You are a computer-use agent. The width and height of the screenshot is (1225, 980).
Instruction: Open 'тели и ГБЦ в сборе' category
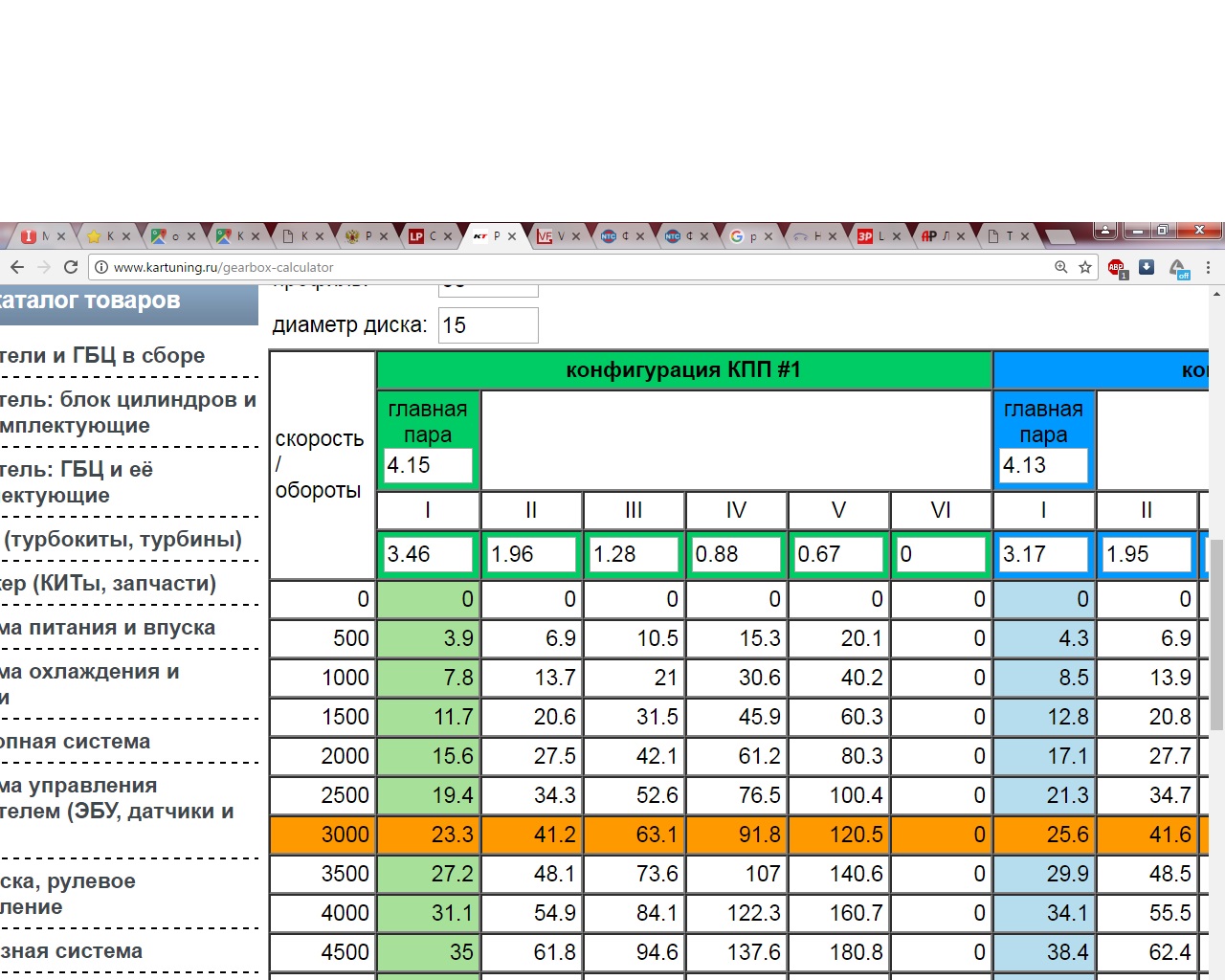point(102,355)
